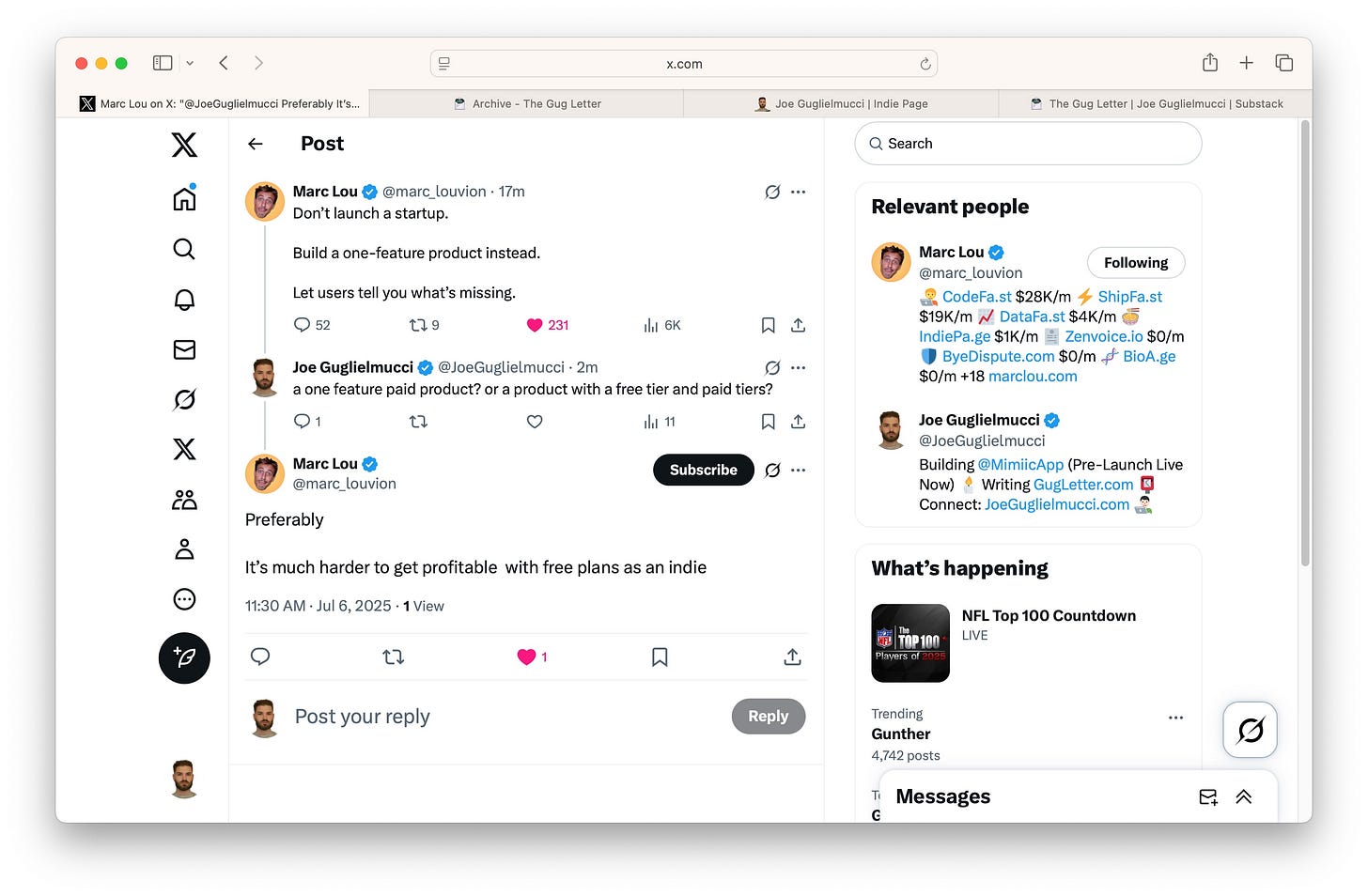Toggle Safari sidebar
The height and width of the screenshot is (896, 1368).
pos(163,63)
